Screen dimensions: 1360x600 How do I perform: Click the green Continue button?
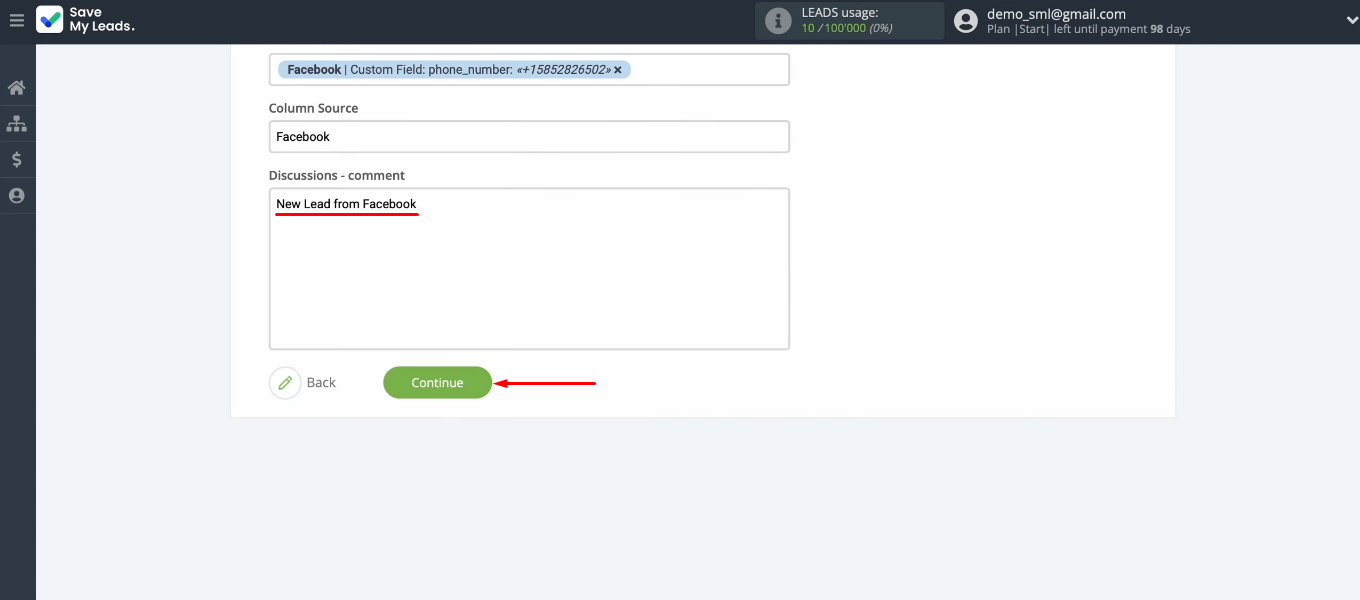(437, 383)
